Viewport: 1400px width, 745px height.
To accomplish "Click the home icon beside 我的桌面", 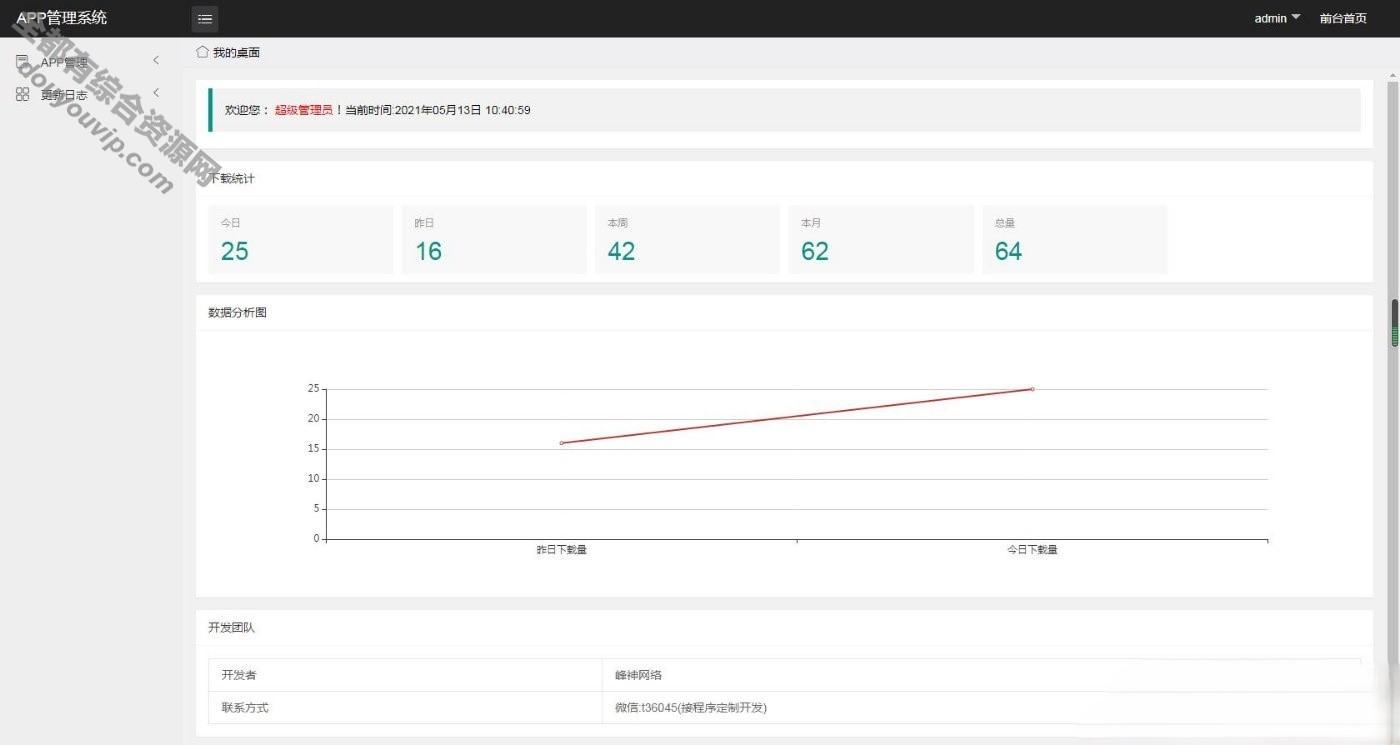I will click(x=202, y=51).
